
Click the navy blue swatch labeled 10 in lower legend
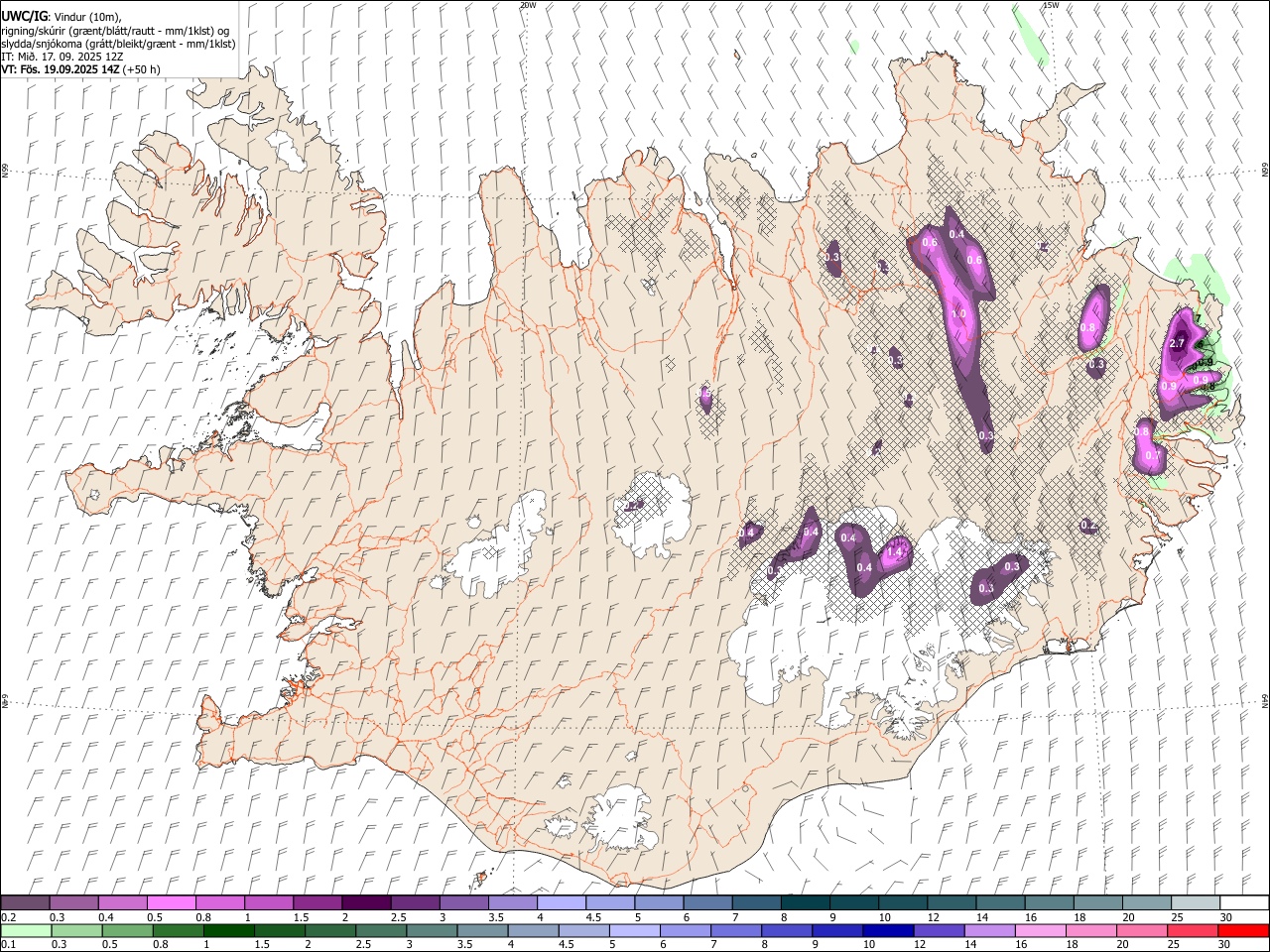[x=888, y=930]
